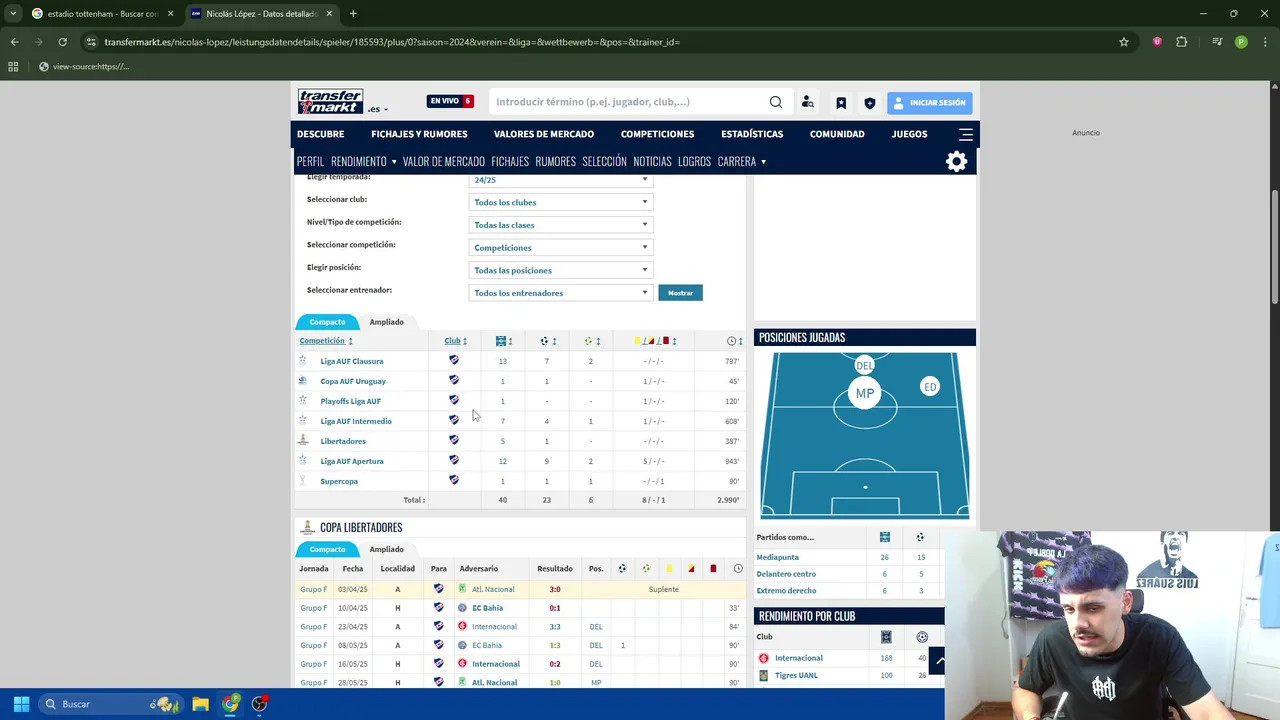Open the Supercopa competition link
The height and width of the screenshot is (720, 1280).
click(339, 481)
